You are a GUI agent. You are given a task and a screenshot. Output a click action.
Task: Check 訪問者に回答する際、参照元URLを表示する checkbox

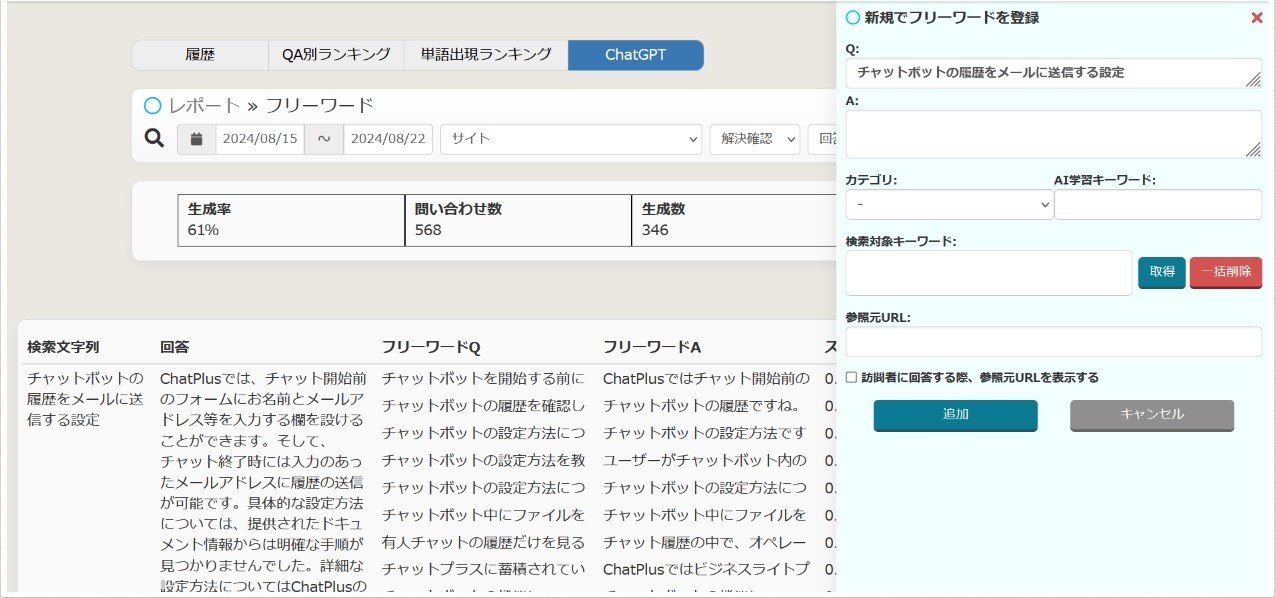click(x=851, y=378)
